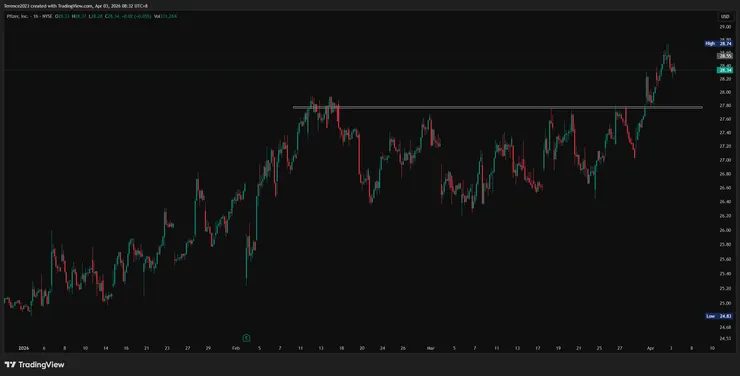This screenshot has height=376, width=740.
Task: Click the 29.00 price axis label
Action: pyautogui.click(x=725, y=27)
